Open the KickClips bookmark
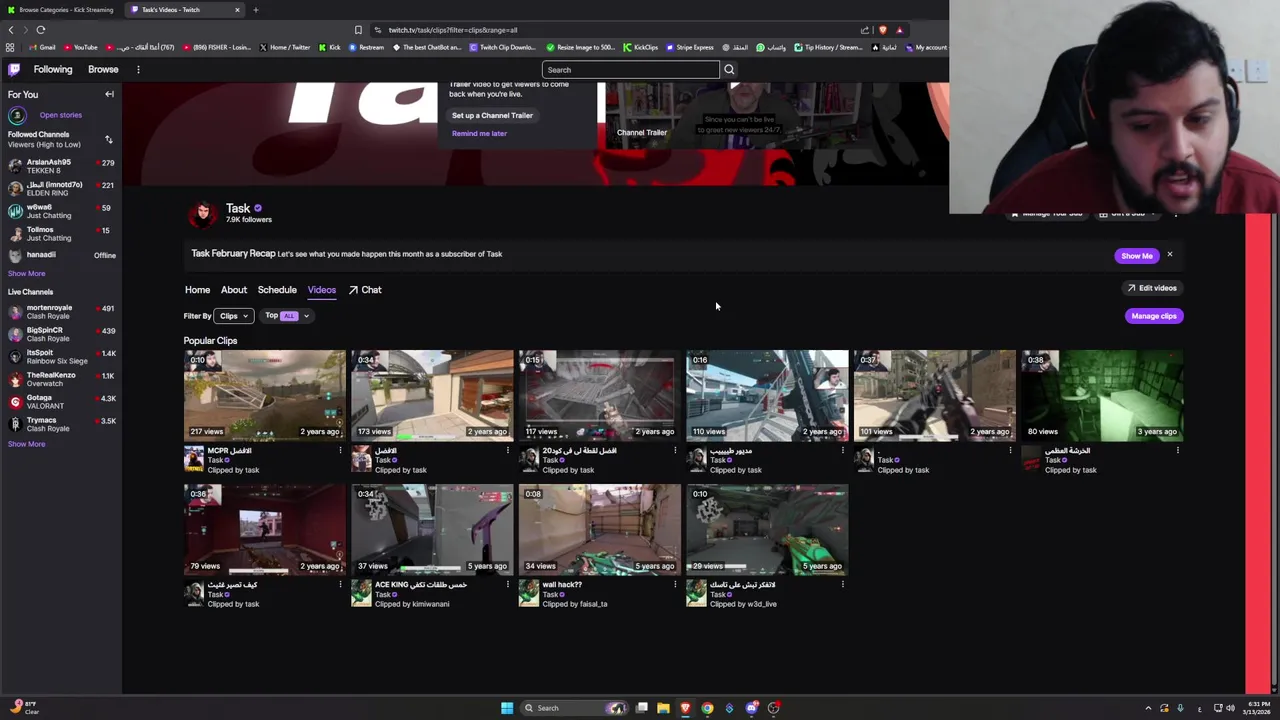The width and height of the screenshot is (1280, 720). 640,47
